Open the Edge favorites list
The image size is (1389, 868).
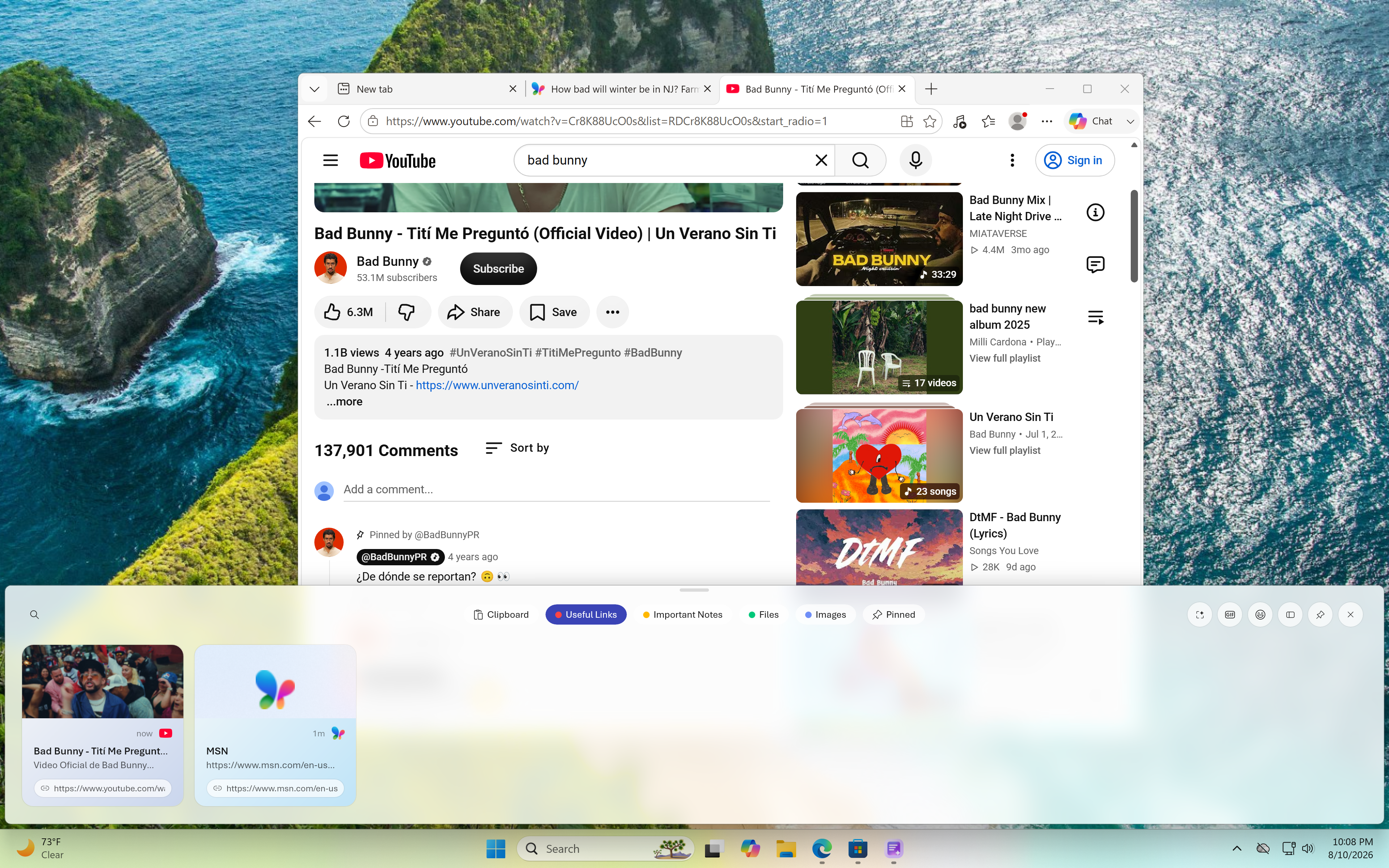[x=988, y=121]
